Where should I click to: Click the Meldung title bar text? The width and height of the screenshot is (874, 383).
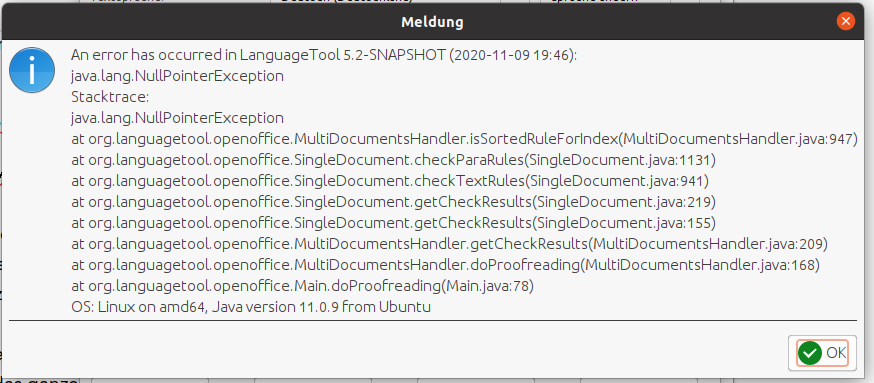coord(433,22)
